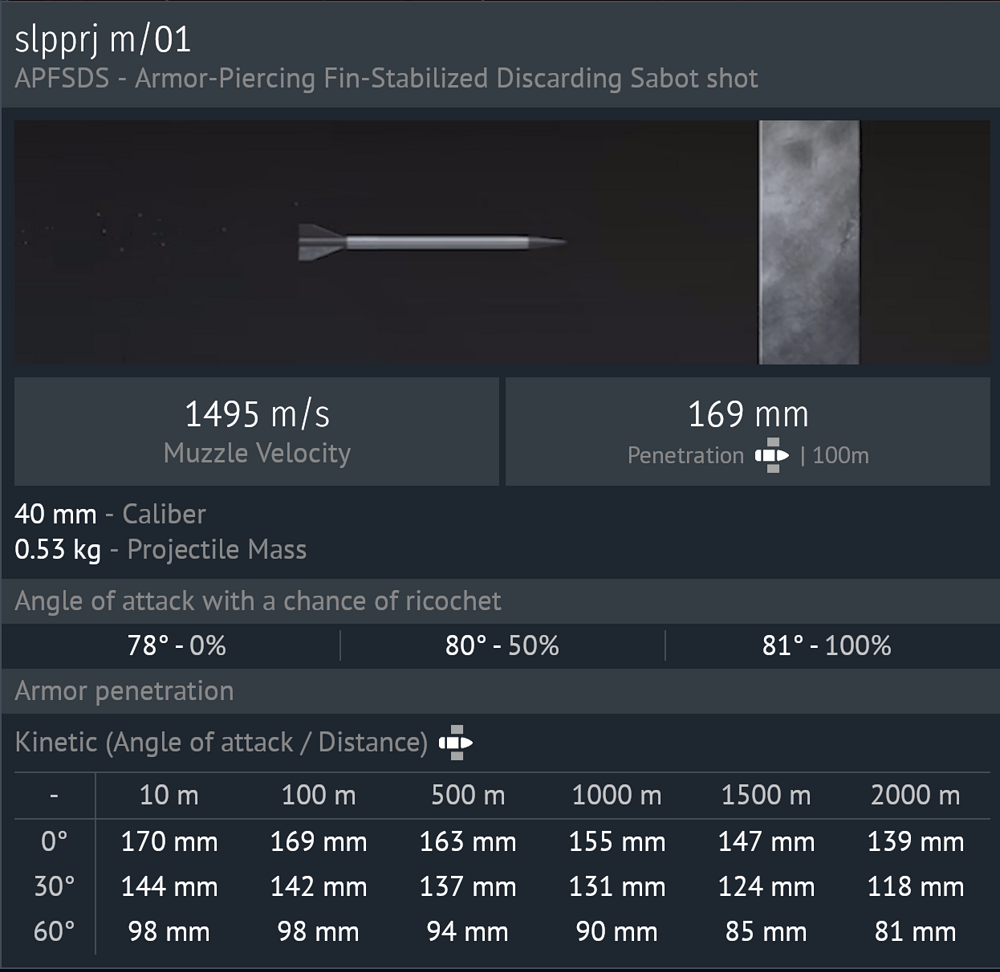1000x972 pixels.
Task: Click the slpprj m/01 shell title
Action: click(x=103, y=41)
